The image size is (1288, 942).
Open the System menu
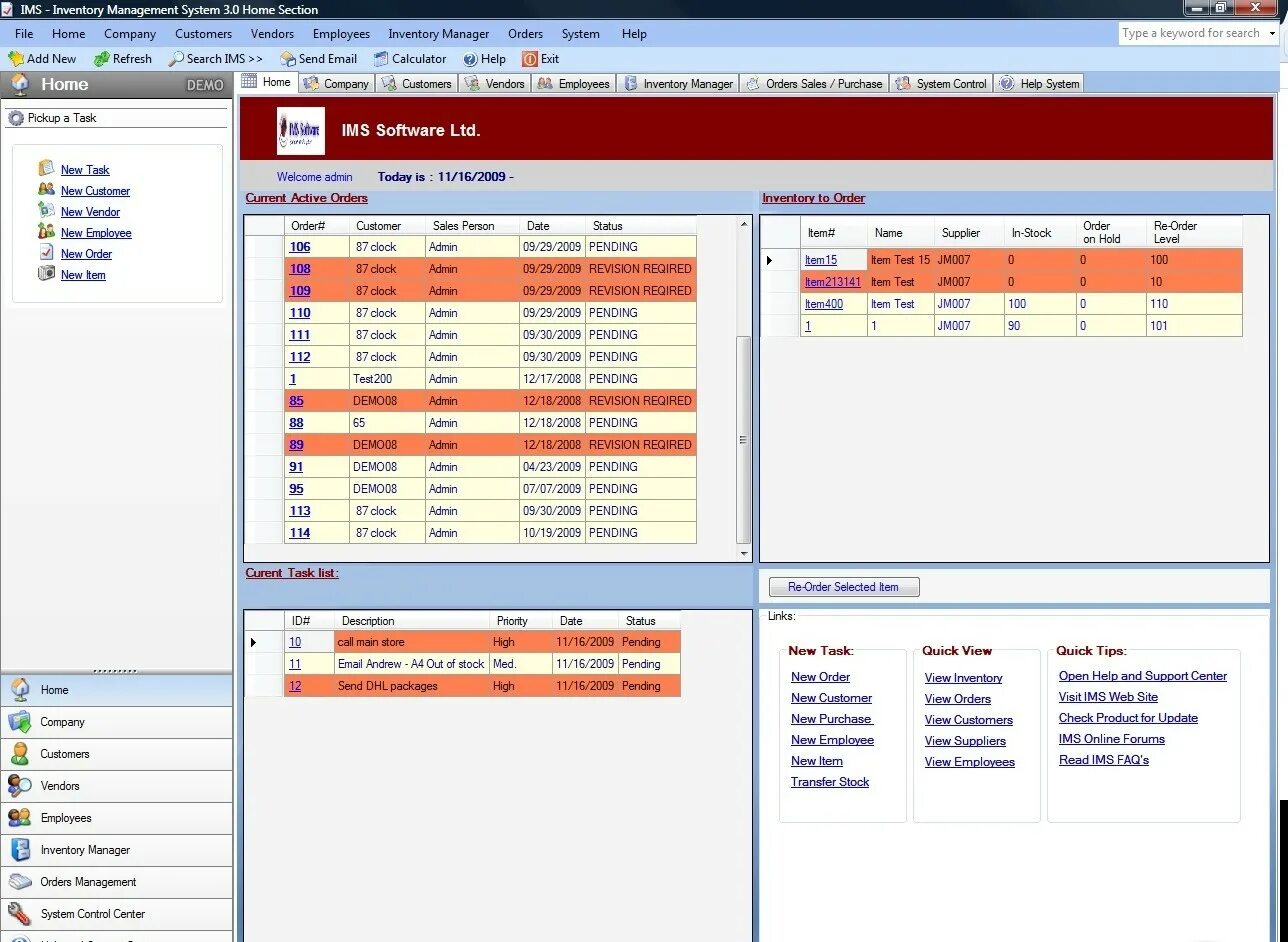tap(580, 34)
